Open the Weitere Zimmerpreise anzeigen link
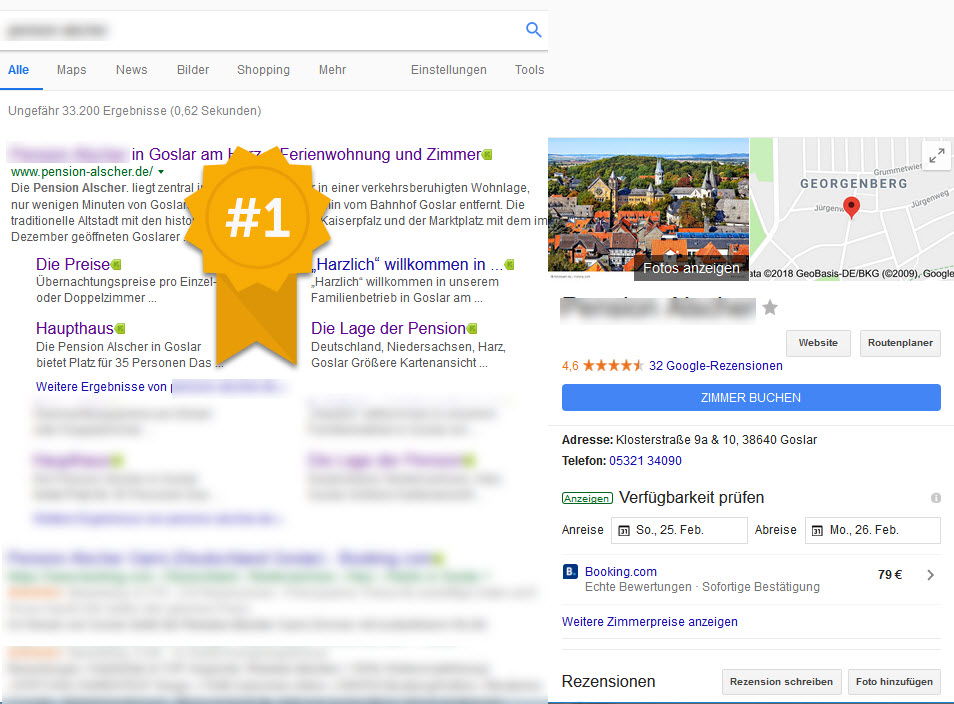954x704 pixels. click(649, 622)
